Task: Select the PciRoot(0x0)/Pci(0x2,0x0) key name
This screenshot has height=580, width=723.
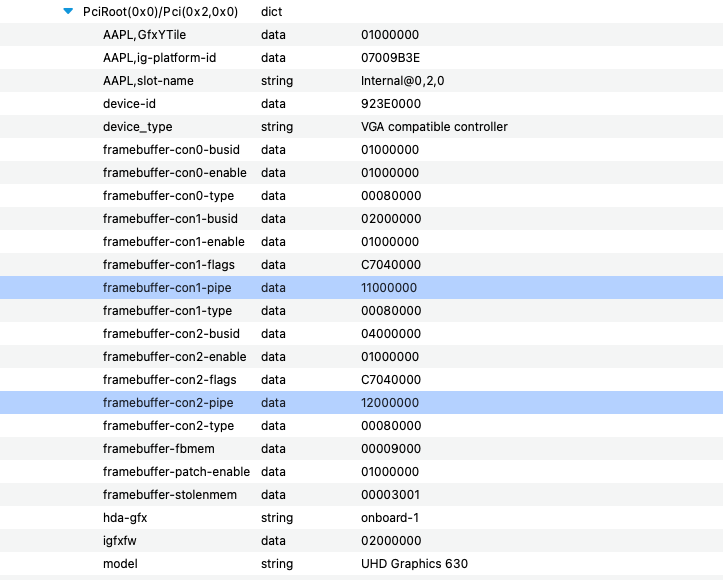Action: point(160,12)
